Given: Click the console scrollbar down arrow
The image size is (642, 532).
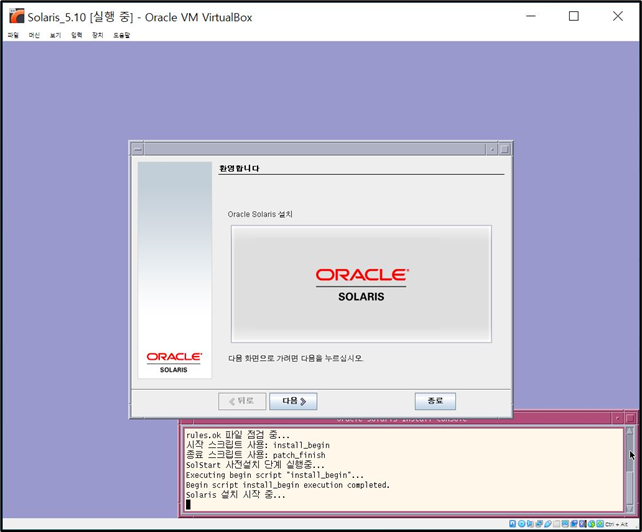Looking at the screenshot, I should pos(630,509).
